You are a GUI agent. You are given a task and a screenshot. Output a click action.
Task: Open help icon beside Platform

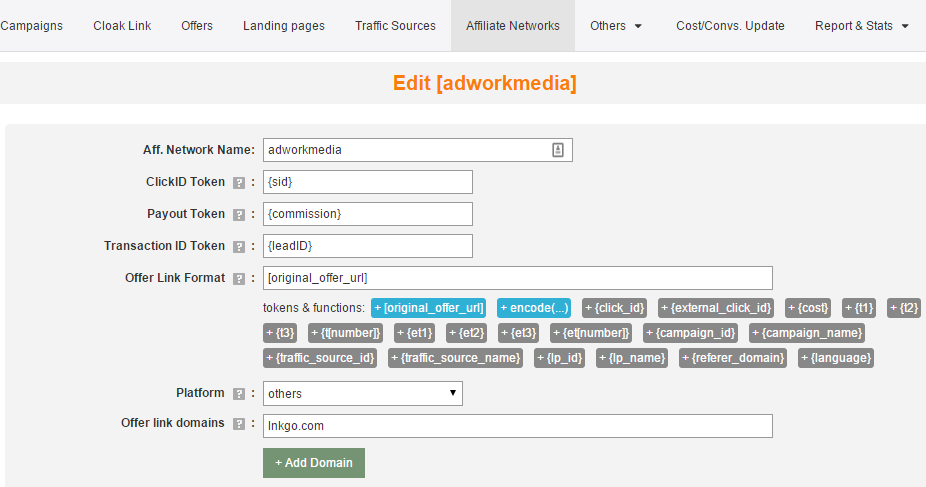(239, 394)
